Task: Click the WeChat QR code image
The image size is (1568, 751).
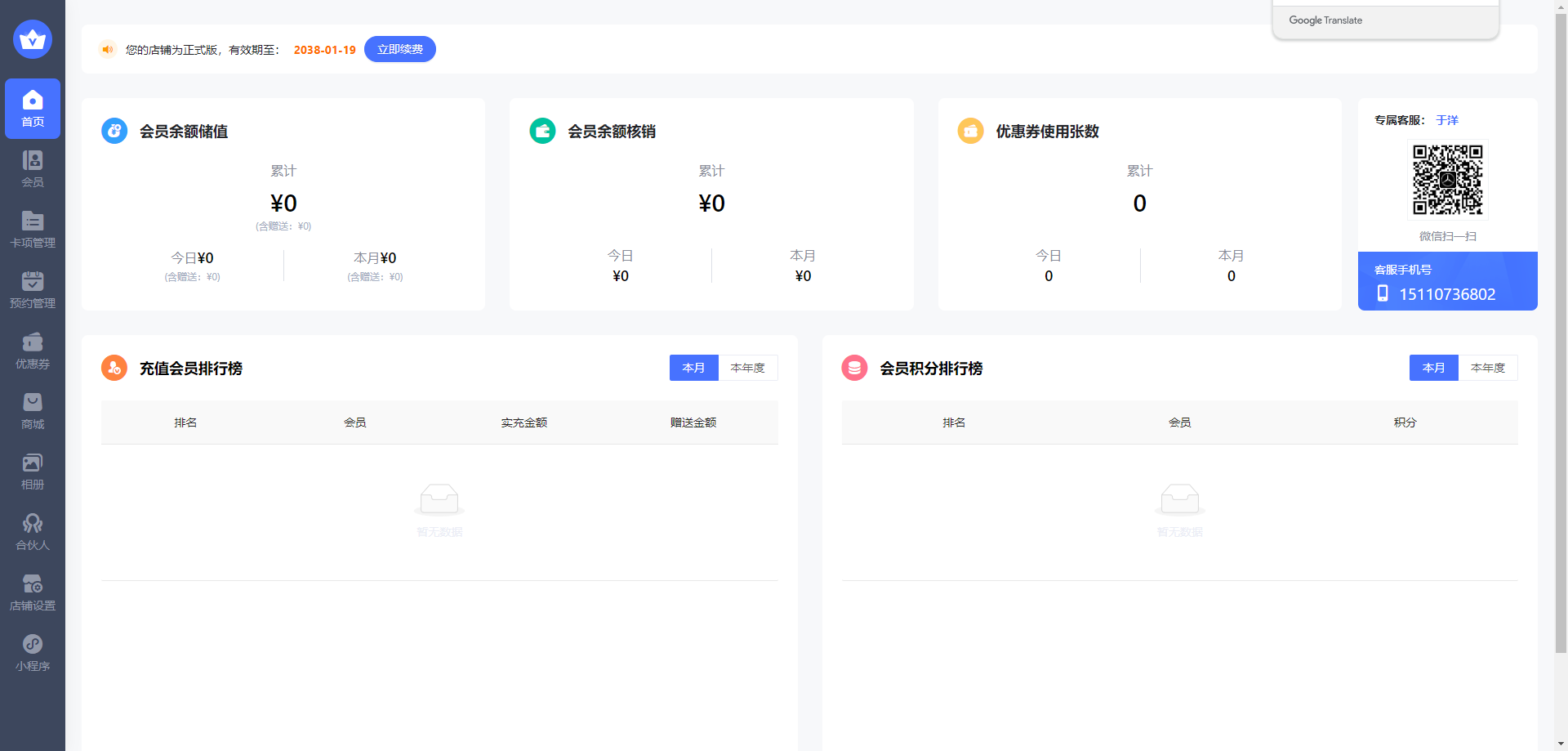Action: pyautogui.click(x=1447, y=180)
